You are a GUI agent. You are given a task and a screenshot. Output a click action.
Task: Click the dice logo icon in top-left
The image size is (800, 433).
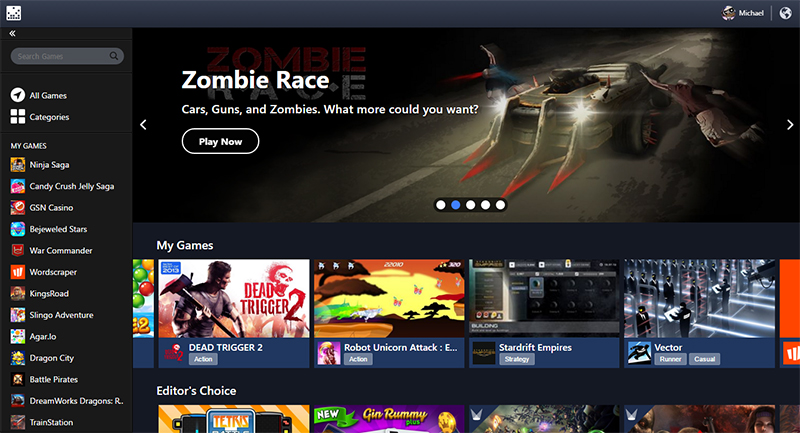click(x=11, y=13)
